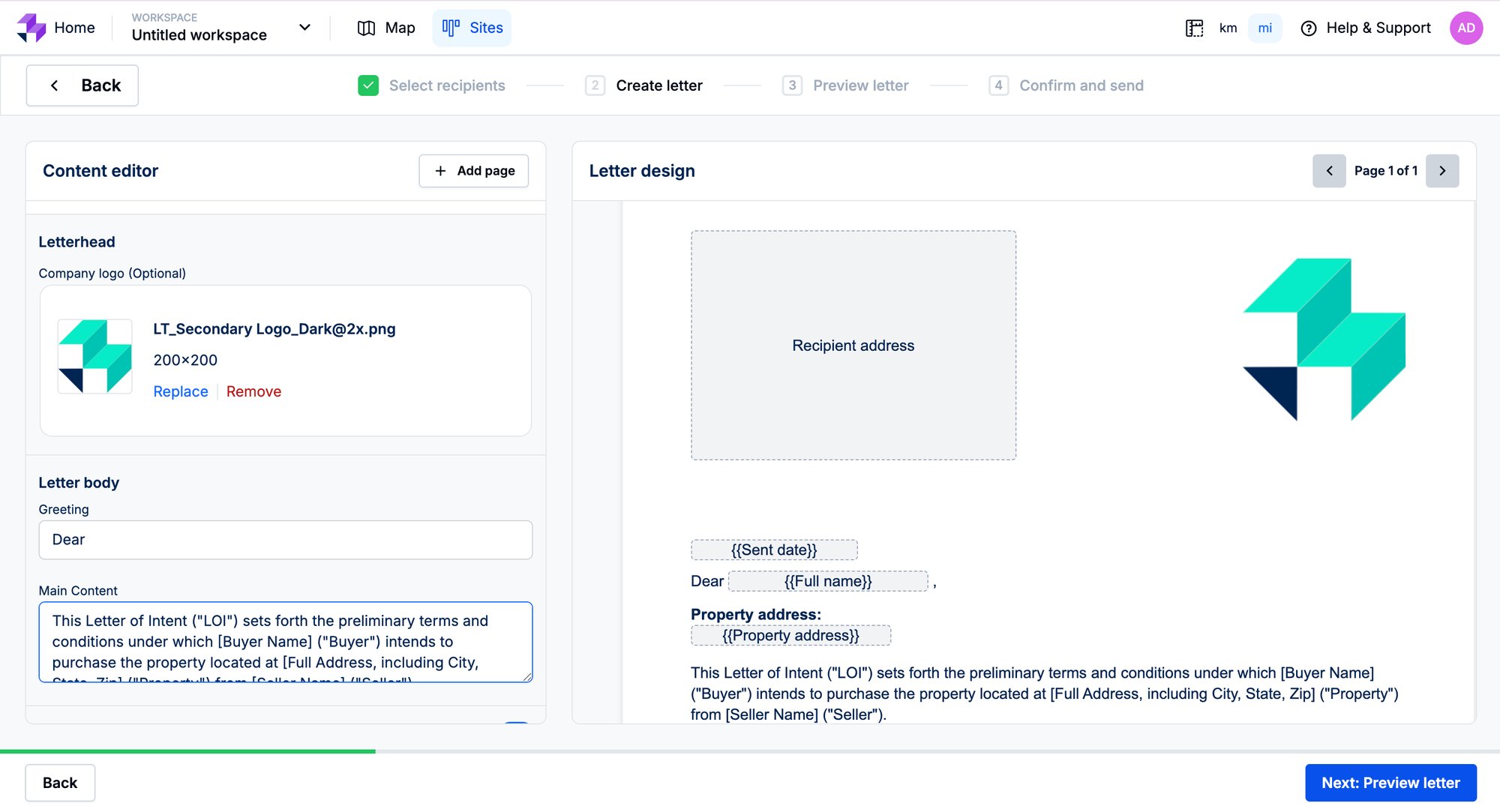Click the purple app logo icon
The height and width of the screenshot is (812, 1500).
(x=31, y=28)
